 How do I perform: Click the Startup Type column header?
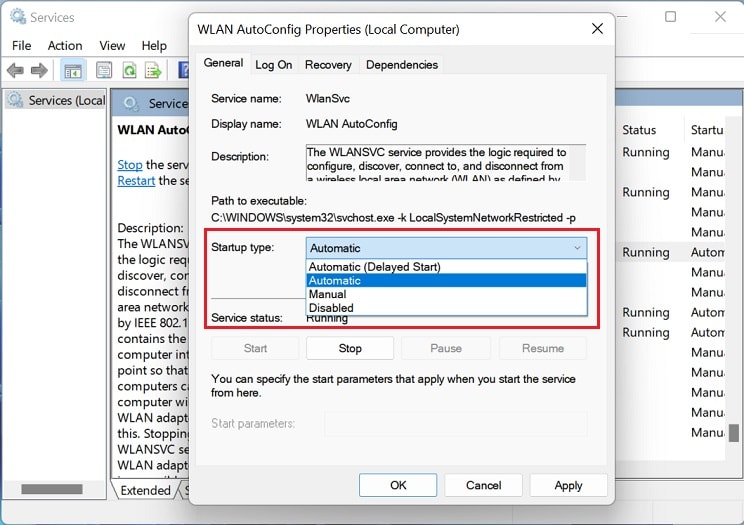706,130
